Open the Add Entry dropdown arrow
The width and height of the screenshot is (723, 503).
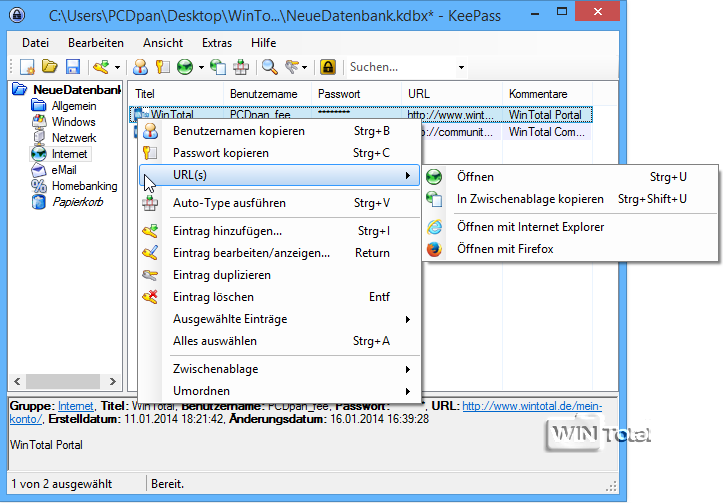[x=117, y=67]
